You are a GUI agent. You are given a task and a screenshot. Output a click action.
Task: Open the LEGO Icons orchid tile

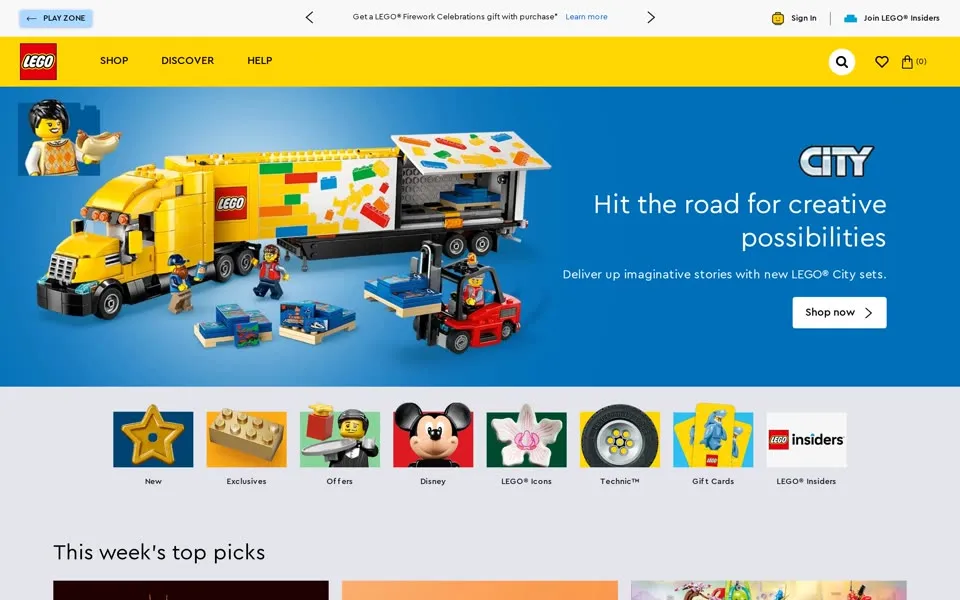[527, 436]
